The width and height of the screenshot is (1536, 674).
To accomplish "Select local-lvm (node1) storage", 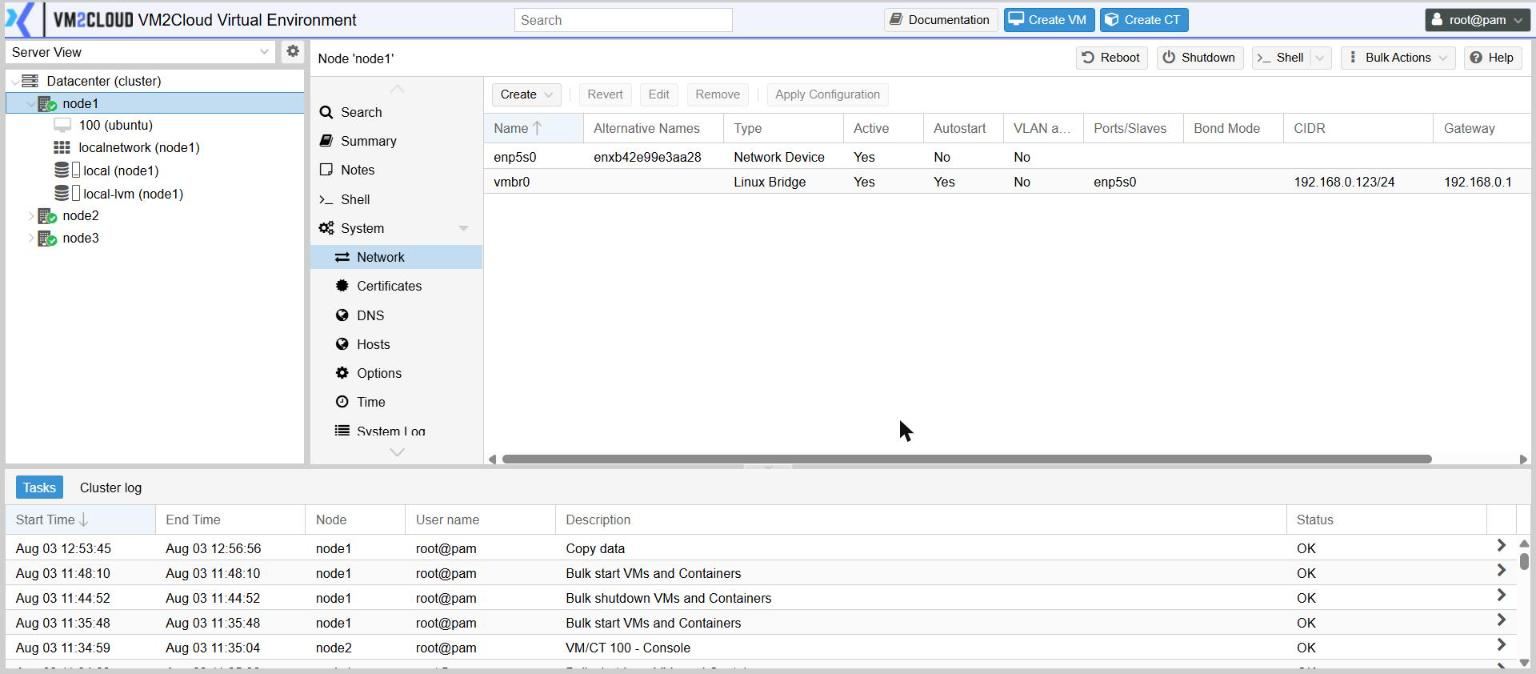I will point(133,194).
